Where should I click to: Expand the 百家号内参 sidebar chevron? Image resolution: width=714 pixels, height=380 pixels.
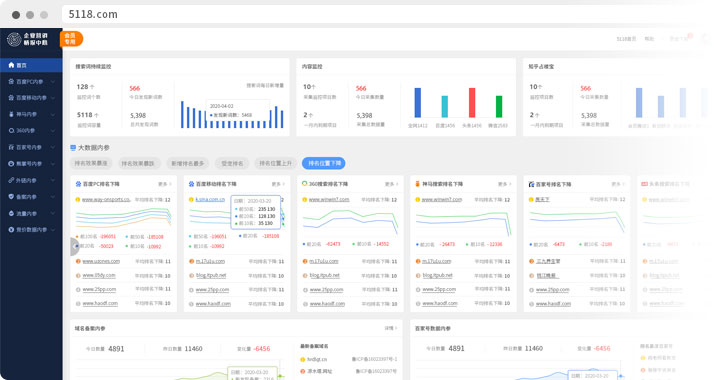click(53, 147)
